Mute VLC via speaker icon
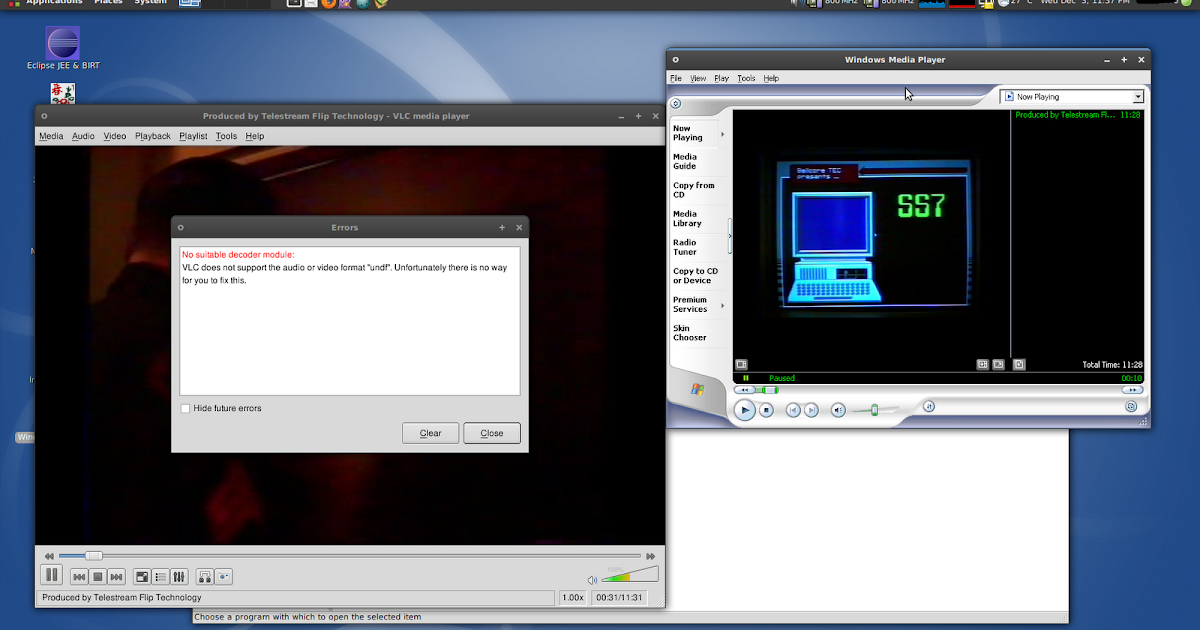The width and height of the screenshot is (1200, 630). click(x=592, y=579)
